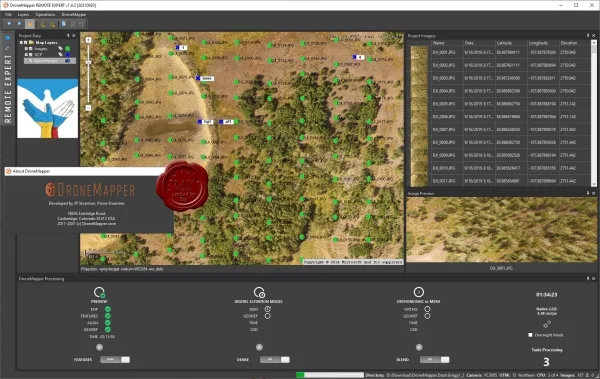This screenshot has width=600, height=379.
Task: Click the green dot symbol of Imagery layer
Action: tap(68, 49)
